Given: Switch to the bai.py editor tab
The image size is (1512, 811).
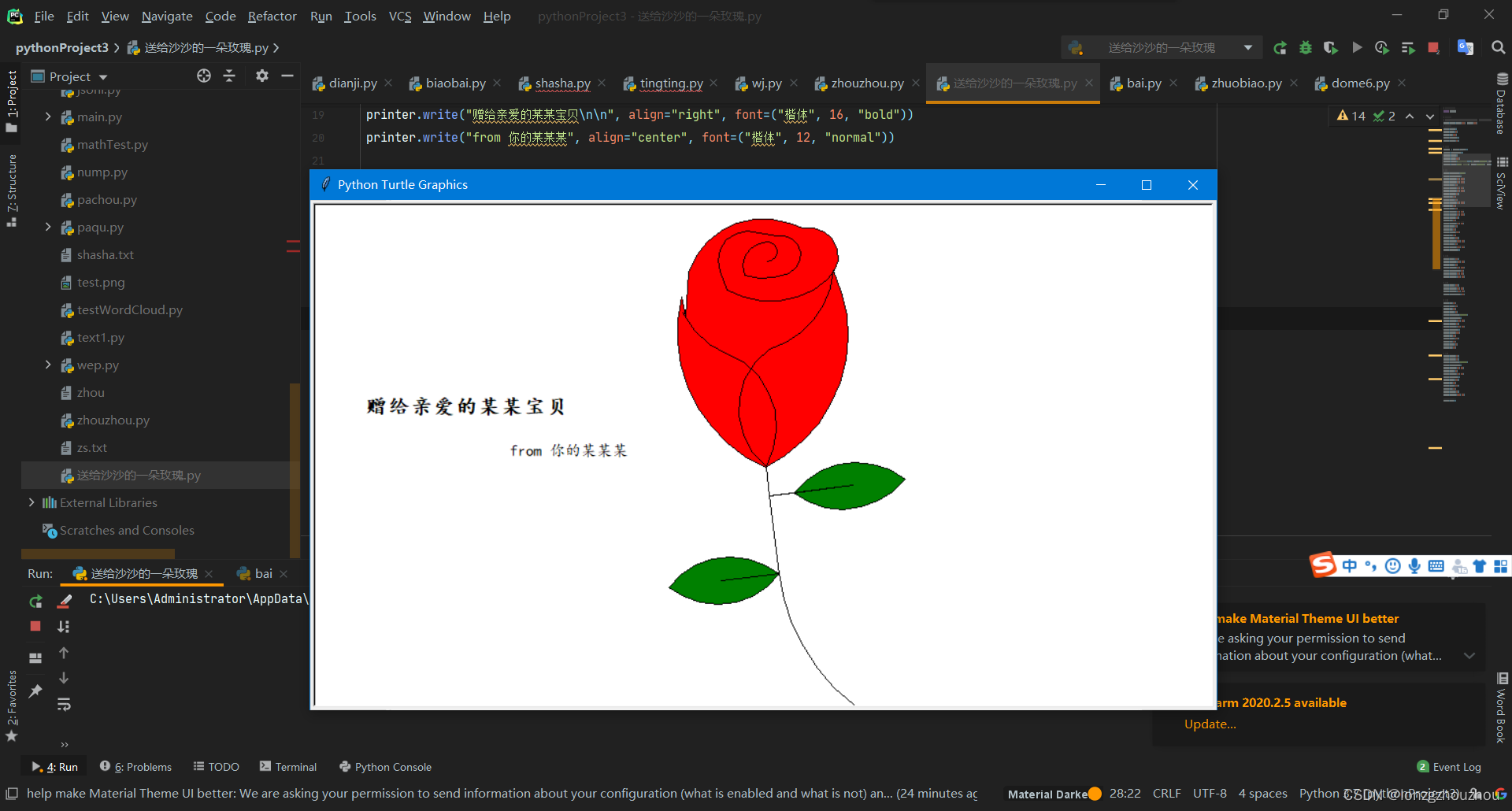Looking at the screenshot, I should (1143, 82).
